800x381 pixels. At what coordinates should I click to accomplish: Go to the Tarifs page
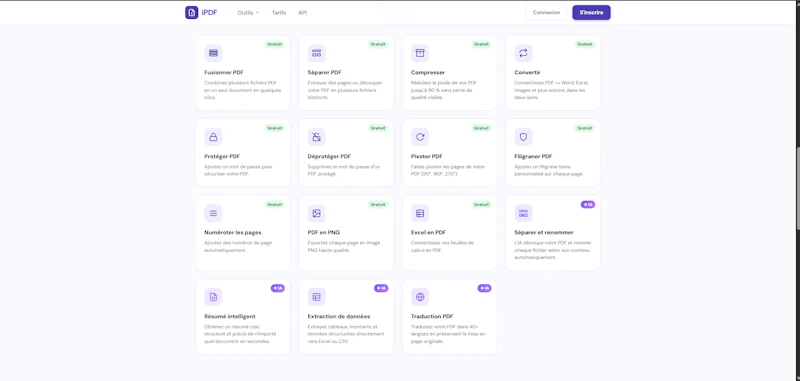pos(279,13)
